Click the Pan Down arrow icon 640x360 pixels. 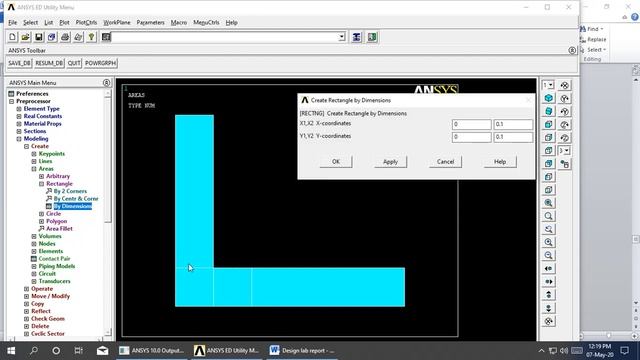click(x=549, y=308)
